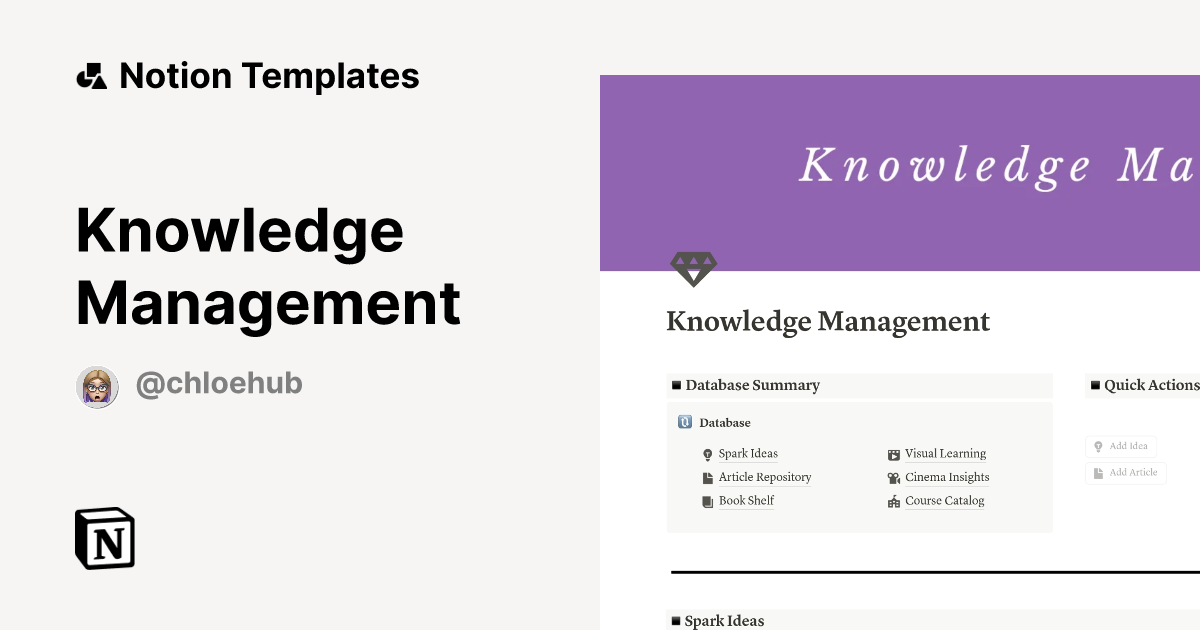Open the @chloehub creator profile link
This screenshot has height=630, width=1200.
coord(219,383)
